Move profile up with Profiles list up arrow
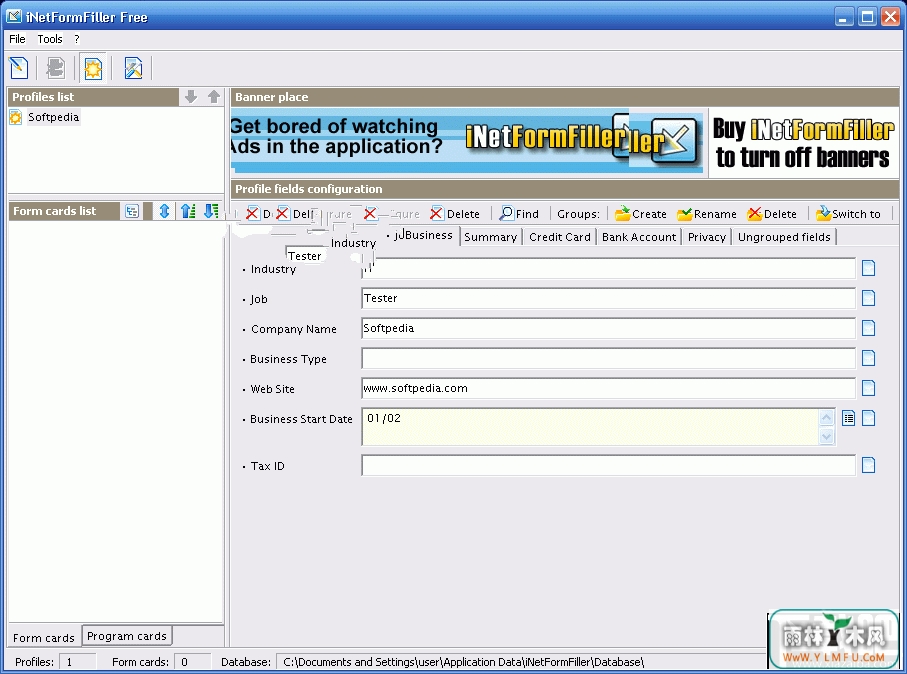907x674 pixels. (x=214, y=97)
